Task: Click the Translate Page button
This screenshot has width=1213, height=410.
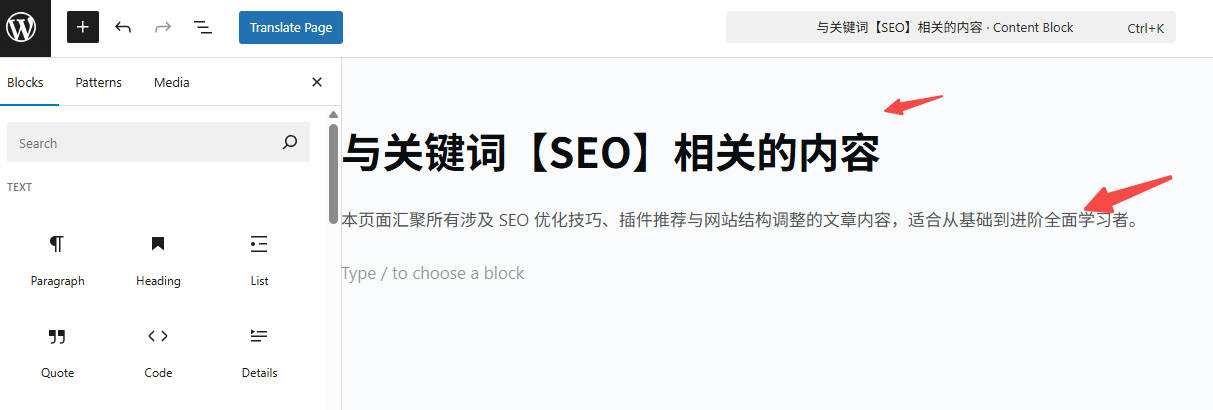Action: [291, 28]
